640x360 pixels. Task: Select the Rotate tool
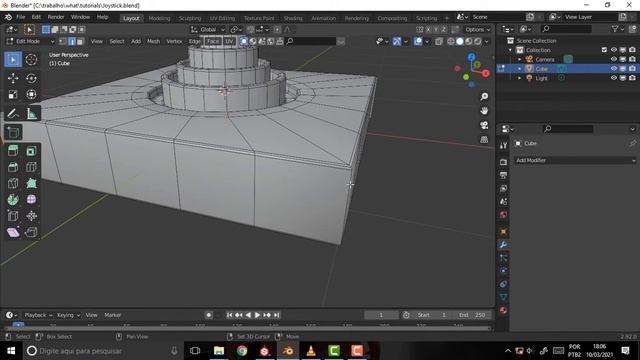[31, 78]
